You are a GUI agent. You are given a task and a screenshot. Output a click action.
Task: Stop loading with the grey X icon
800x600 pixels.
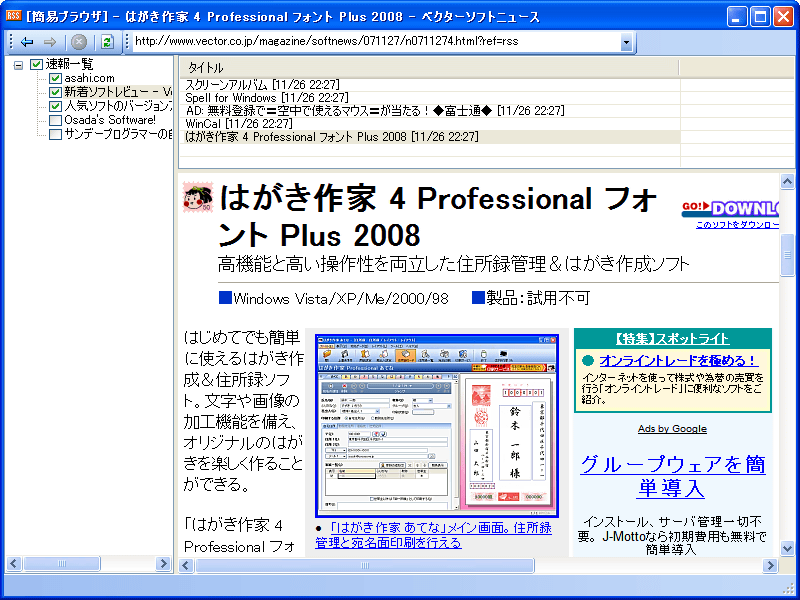coord(79,42)
